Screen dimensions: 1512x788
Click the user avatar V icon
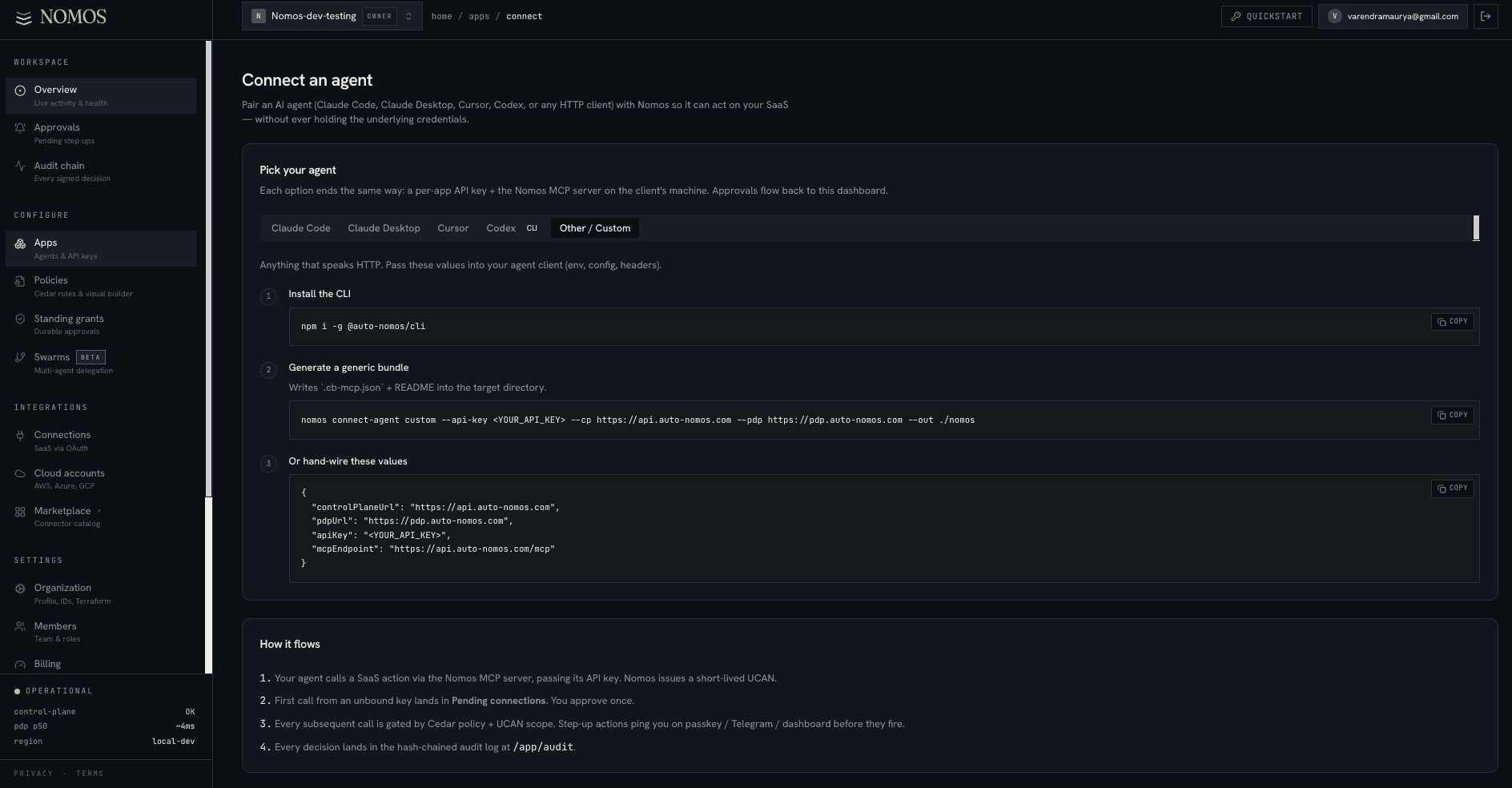[1334, 16]
